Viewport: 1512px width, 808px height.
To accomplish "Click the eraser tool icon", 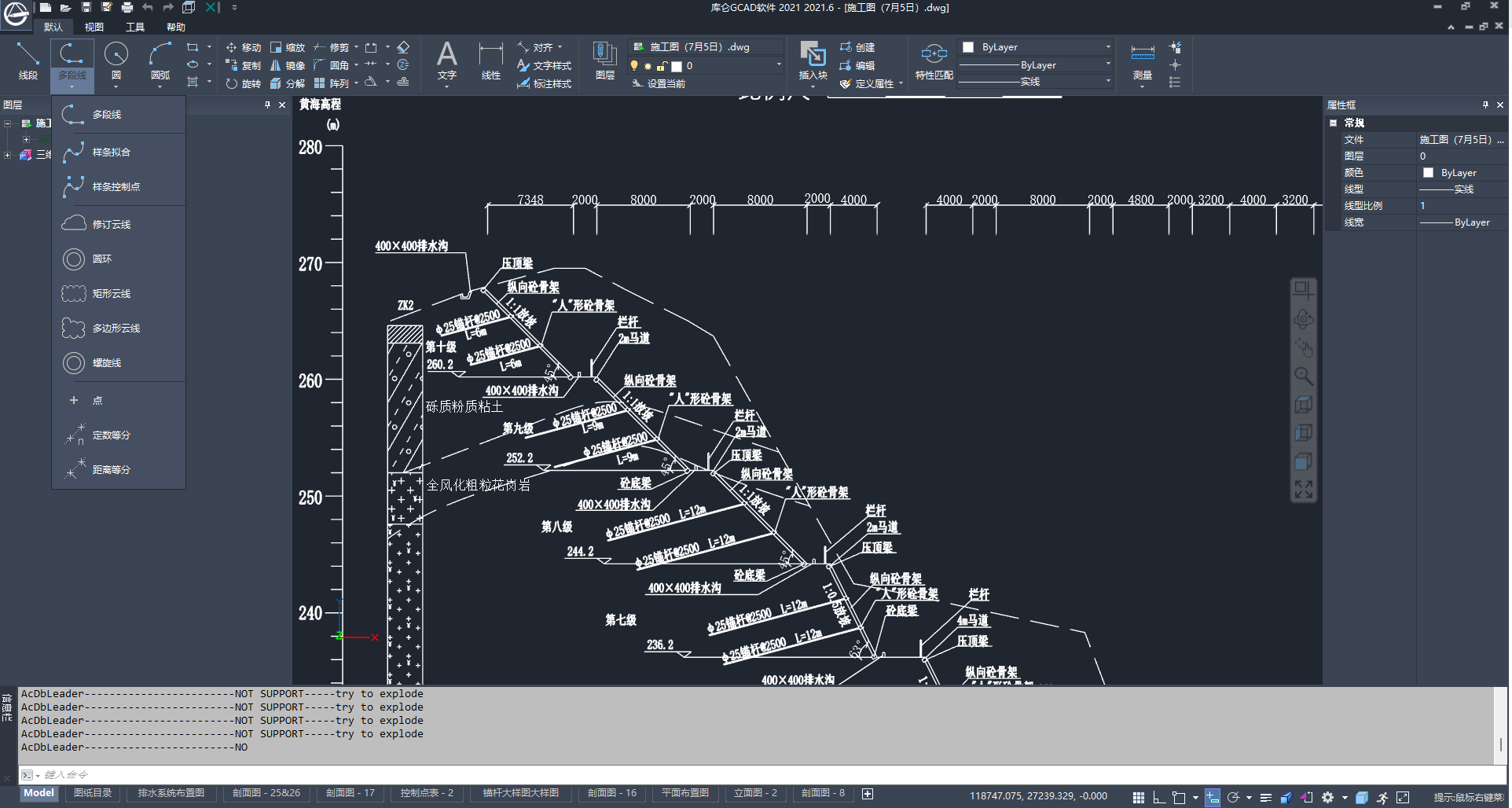I will click(x=403, y=47).
